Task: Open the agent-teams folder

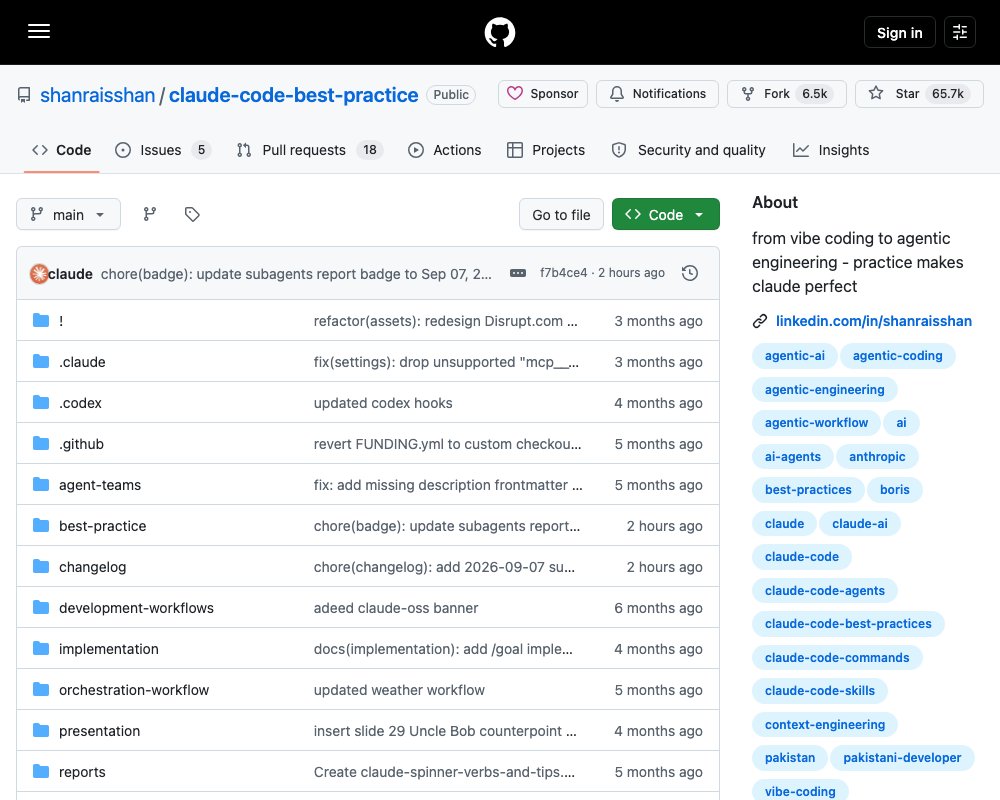Action: pyautogui.click(x=100, y=485)
